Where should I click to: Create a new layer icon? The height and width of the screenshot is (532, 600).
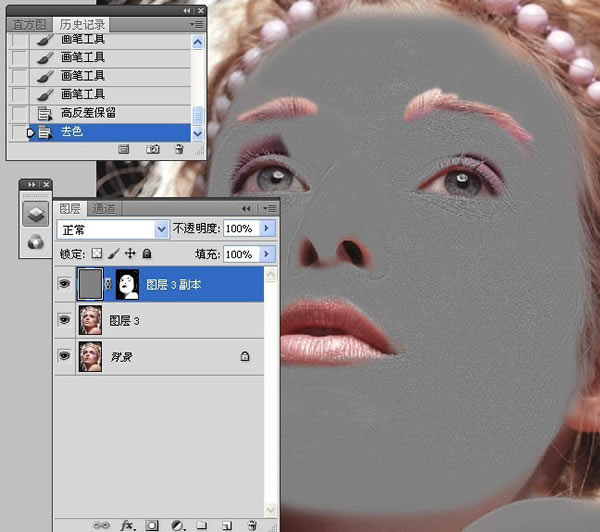227,525
